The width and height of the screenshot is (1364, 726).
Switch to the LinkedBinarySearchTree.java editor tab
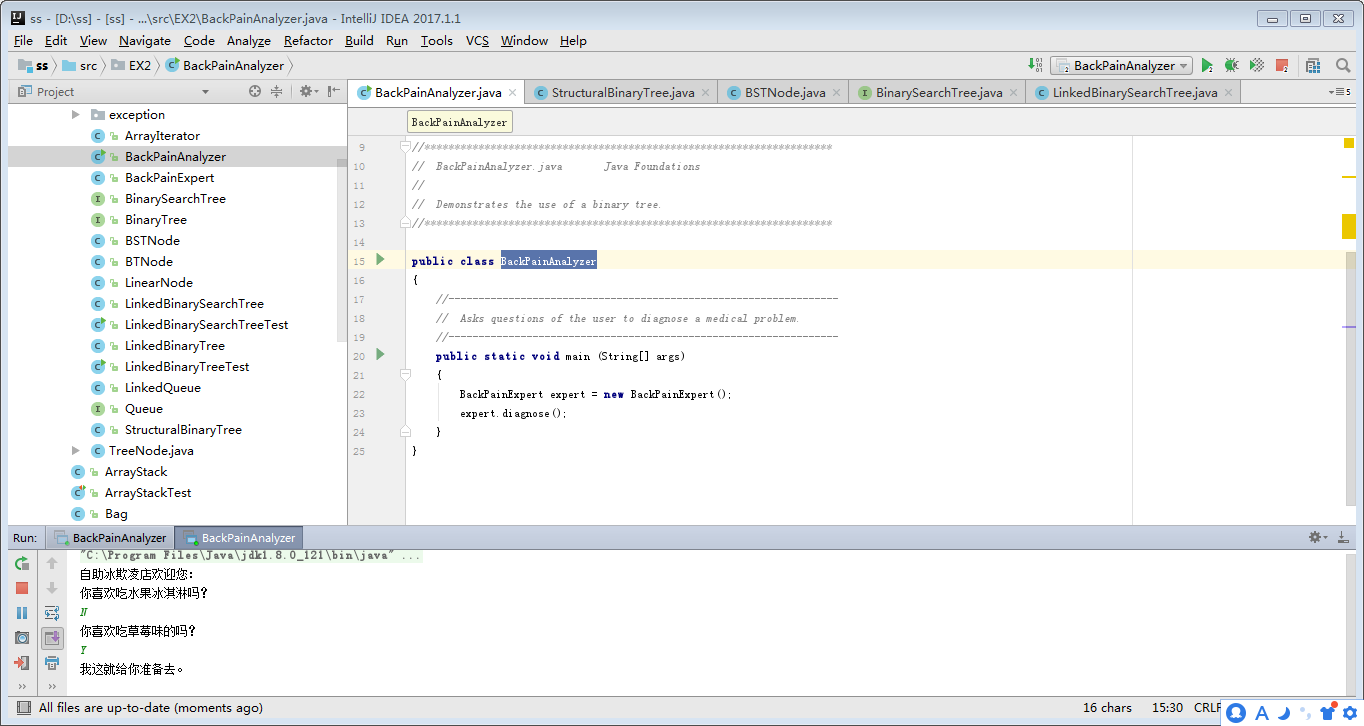tap(1135, 92)
